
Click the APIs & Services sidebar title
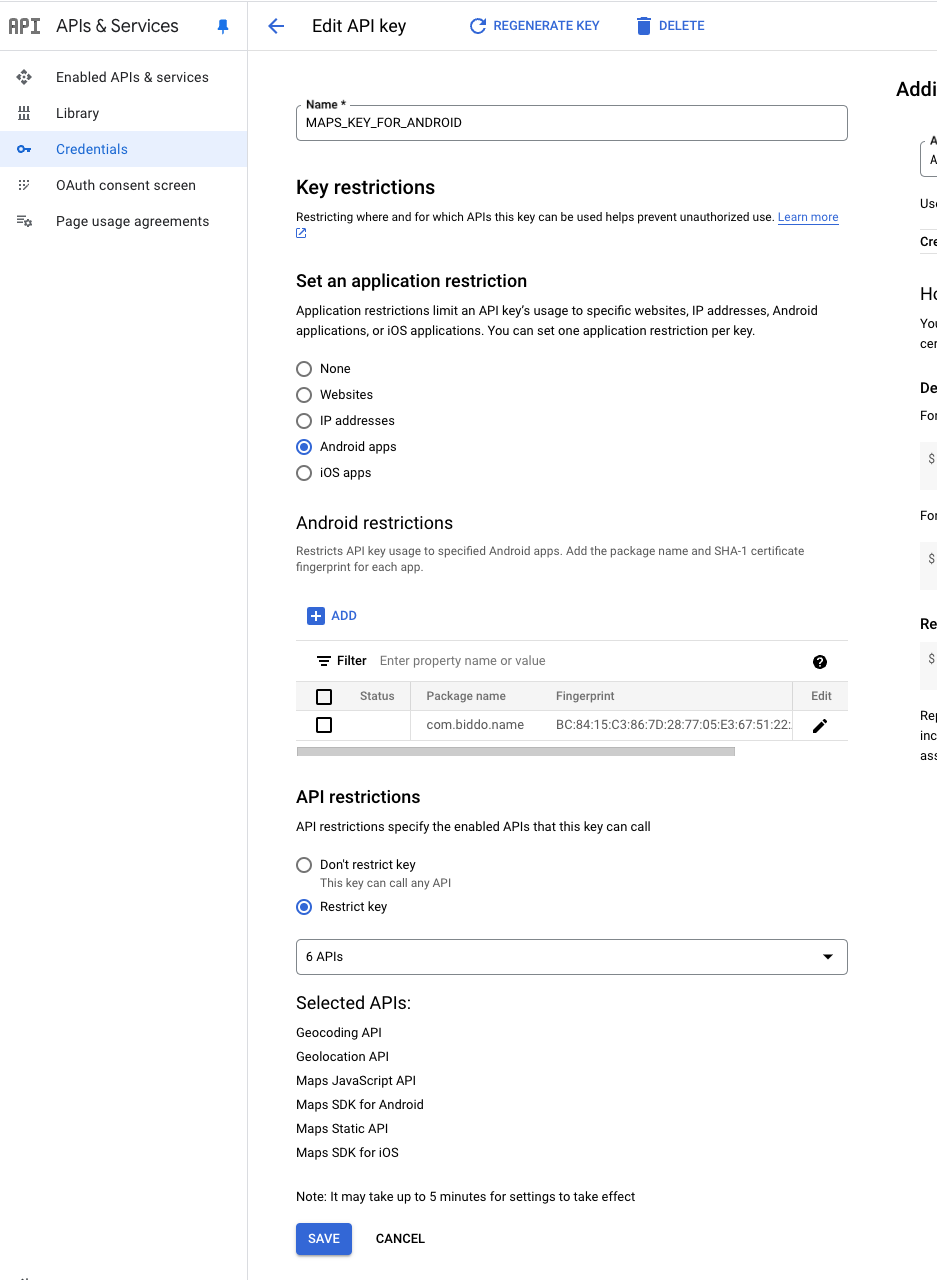point(117,26)
